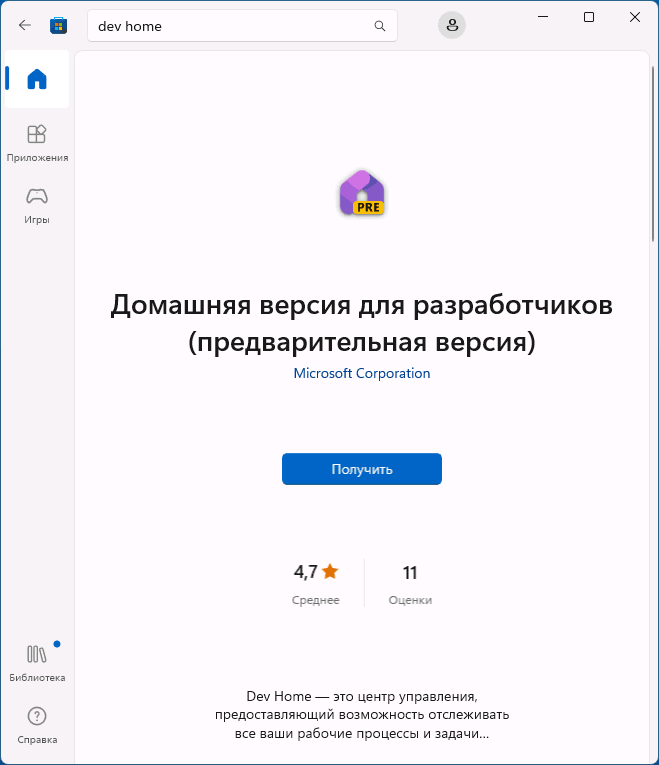659x765 pixels.
Task: Click the Microsoft Store logo icon
Action: [x=59, y=25]
